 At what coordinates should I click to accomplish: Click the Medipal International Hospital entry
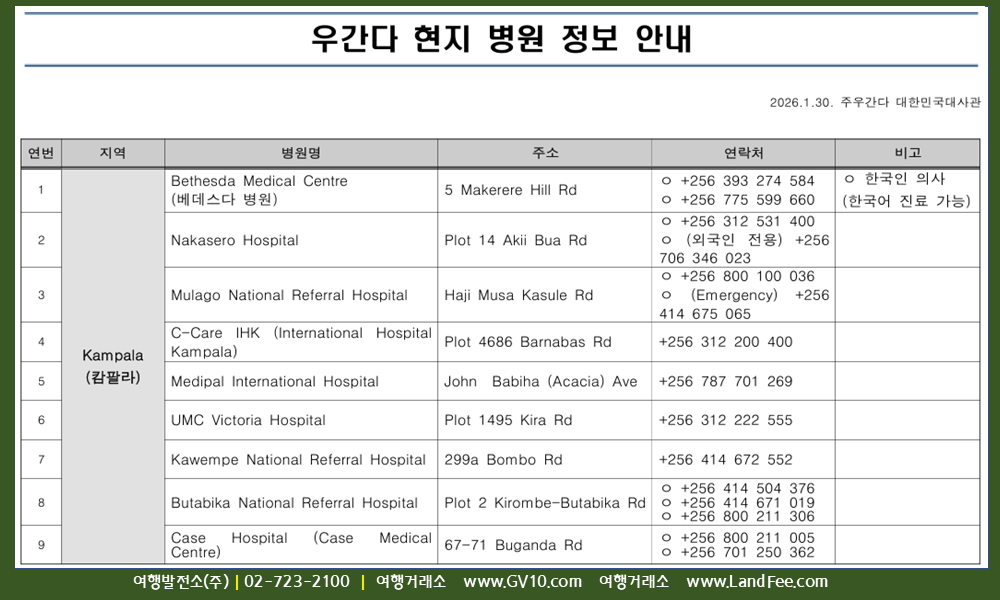275,381
